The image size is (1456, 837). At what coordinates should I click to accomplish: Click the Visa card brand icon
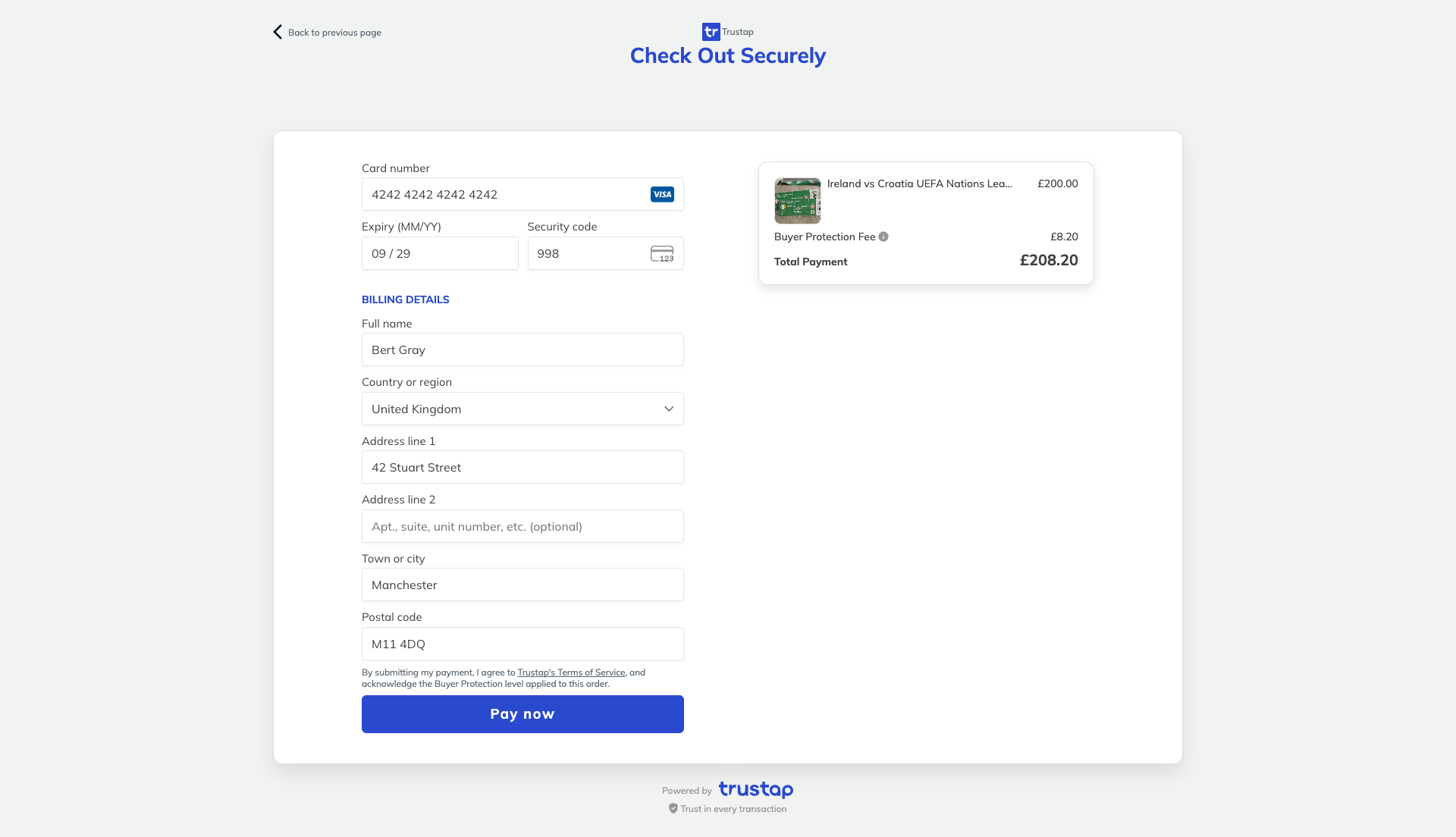coord(662,195)
